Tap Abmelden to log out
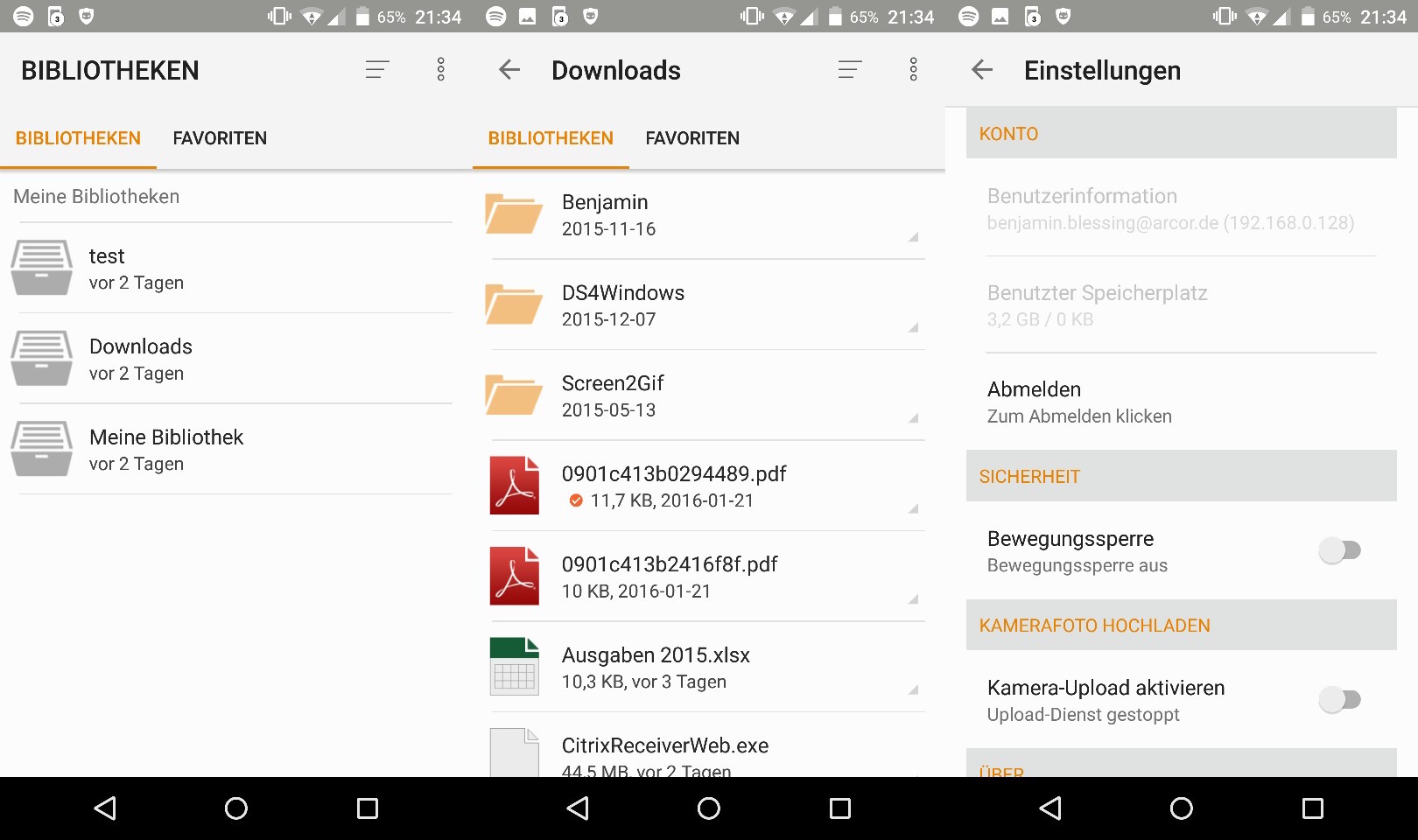Viewport: 1418px width, 840px height. pos(1078,402)
